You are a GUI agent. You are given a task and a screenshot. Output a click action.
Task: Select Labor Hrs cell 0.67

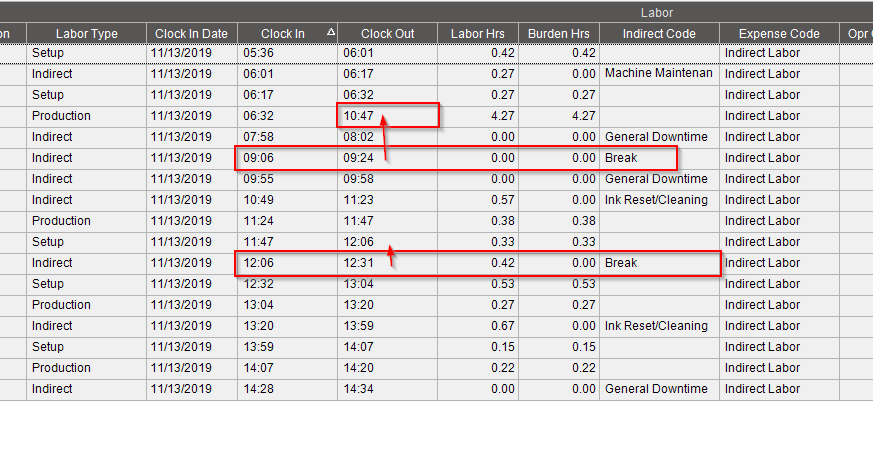click(478, 326)
